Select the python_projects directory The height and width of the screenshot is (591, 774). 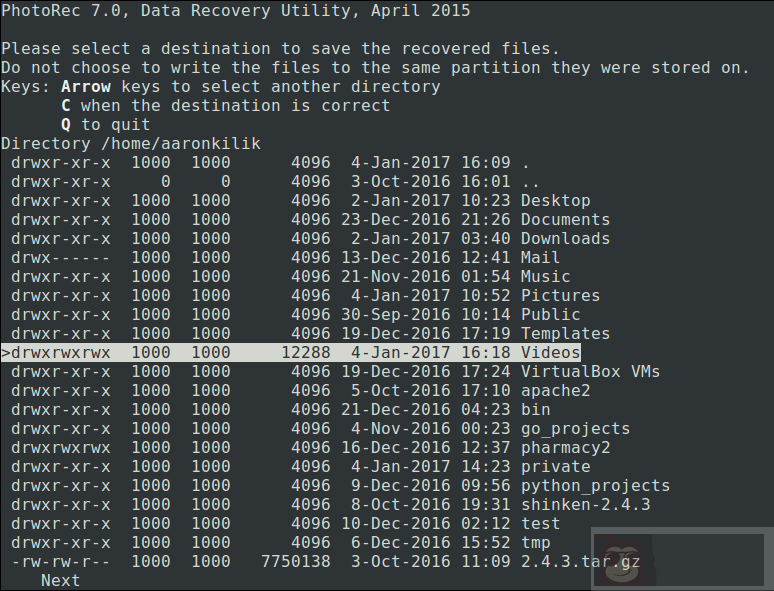pos(595,486)
